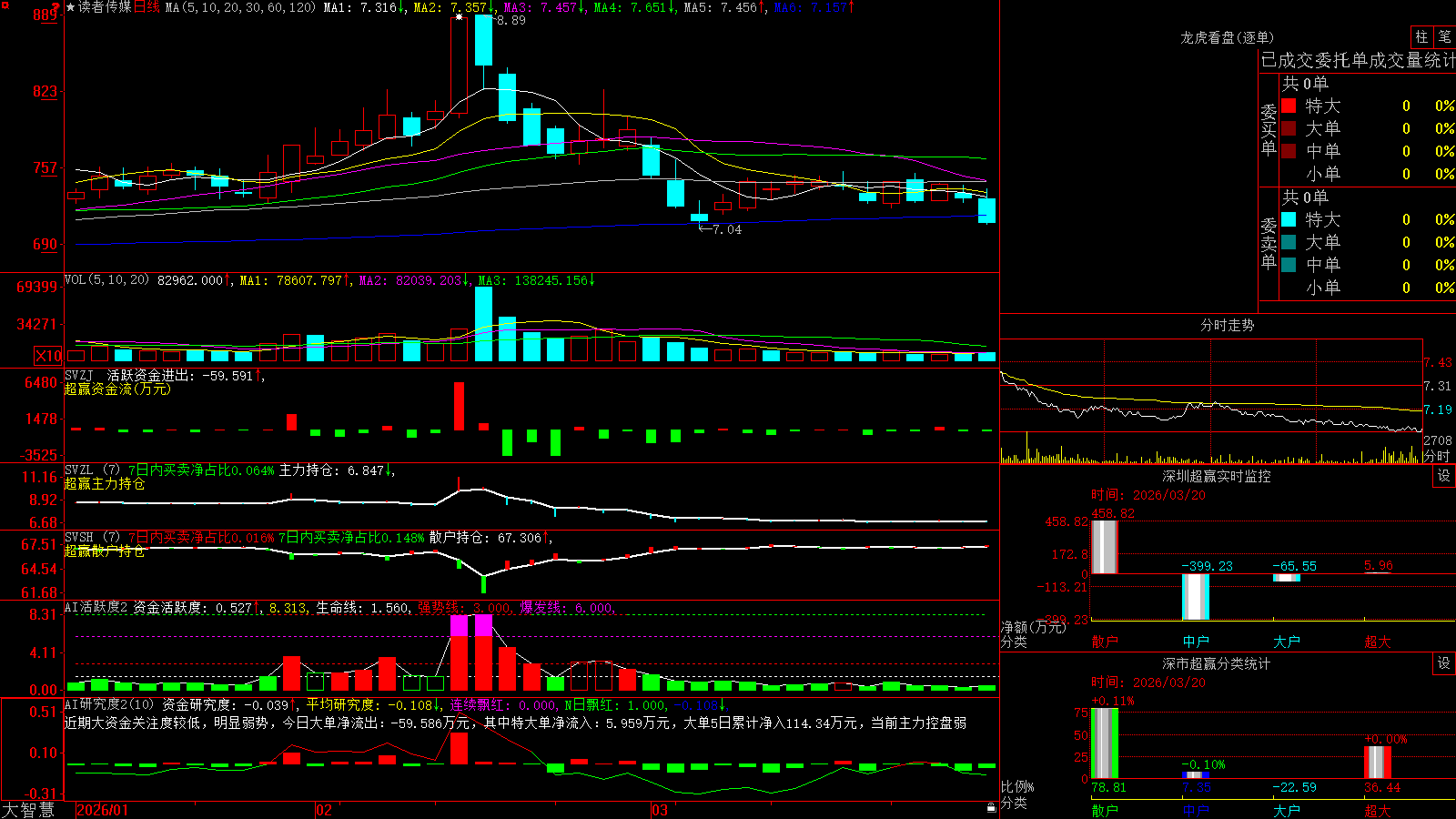Screen dimensions: 1456x819
Task: Click the 大智慧 label at bottom-left
Action: (x=28, y=810)
